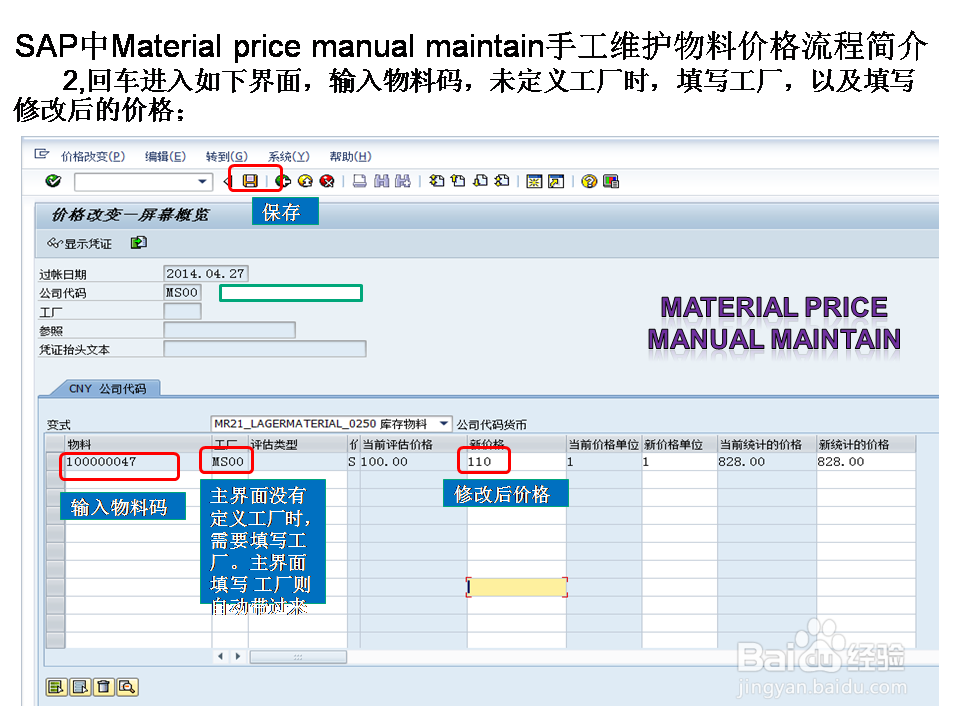Viewport: 960px width, 720px height.
Task: Click the Generate Shortcut icon
Action: 556,181
